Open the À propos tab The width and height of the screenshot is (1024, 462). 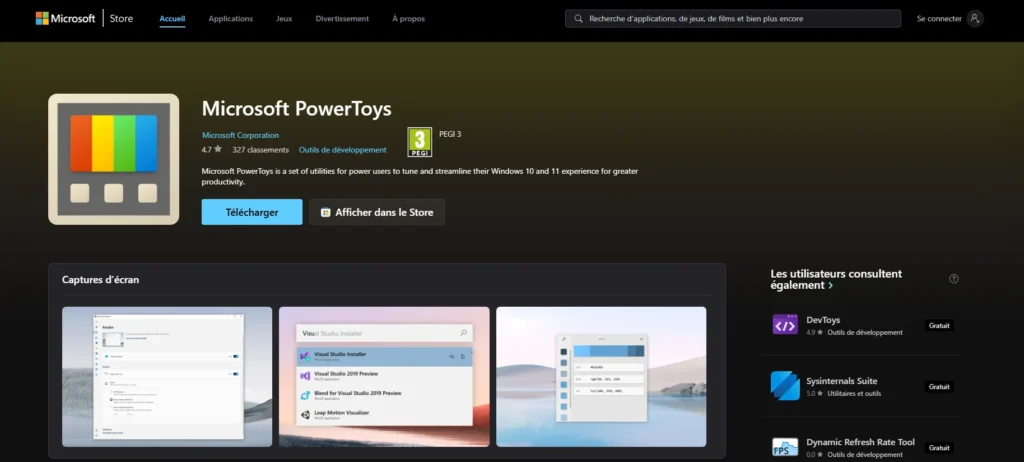(x=409, y=19)
